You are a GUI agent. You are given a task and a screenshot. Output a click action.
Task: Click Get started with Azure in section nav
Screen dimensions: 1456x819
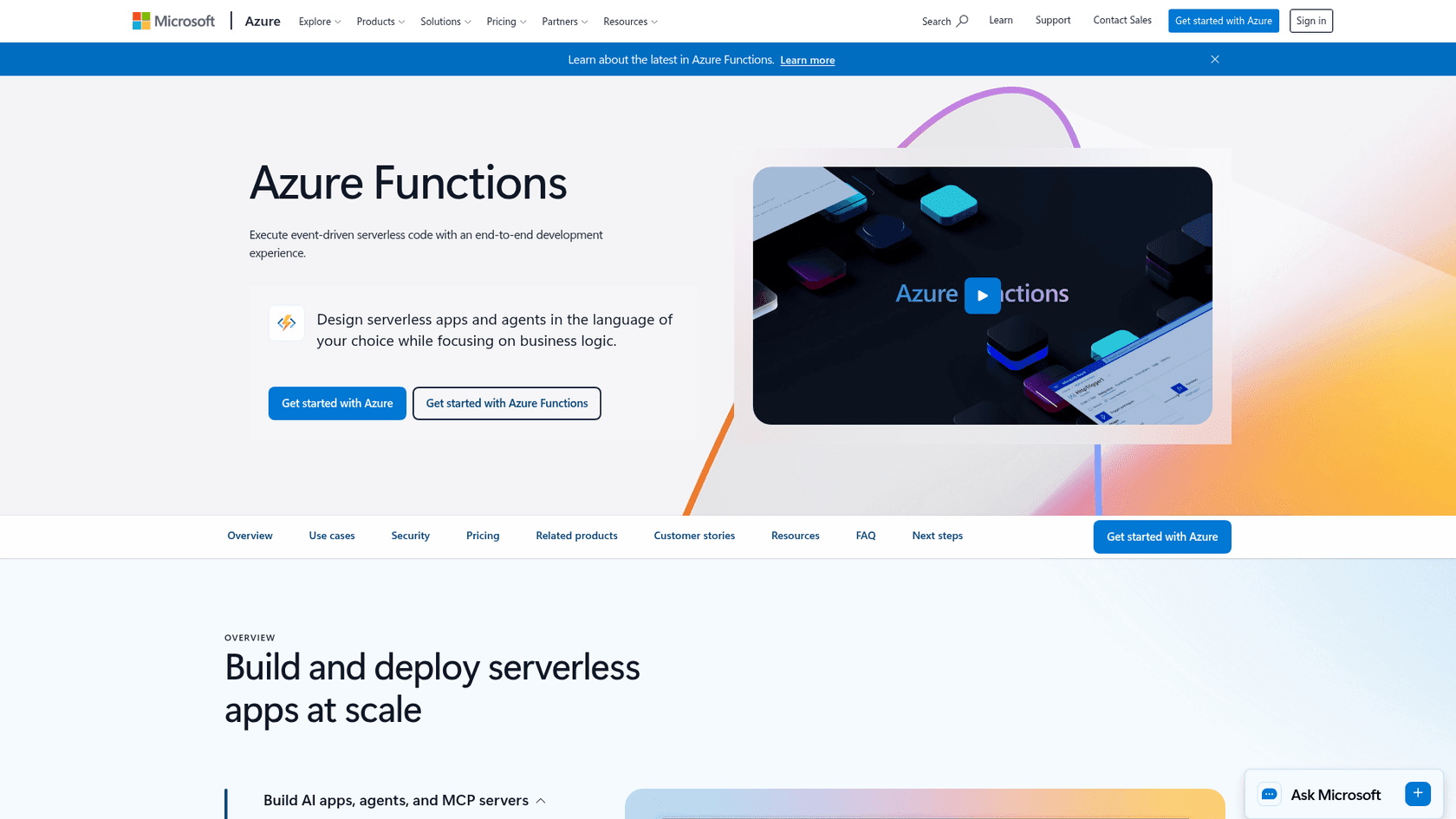(x=1162, y=536)
